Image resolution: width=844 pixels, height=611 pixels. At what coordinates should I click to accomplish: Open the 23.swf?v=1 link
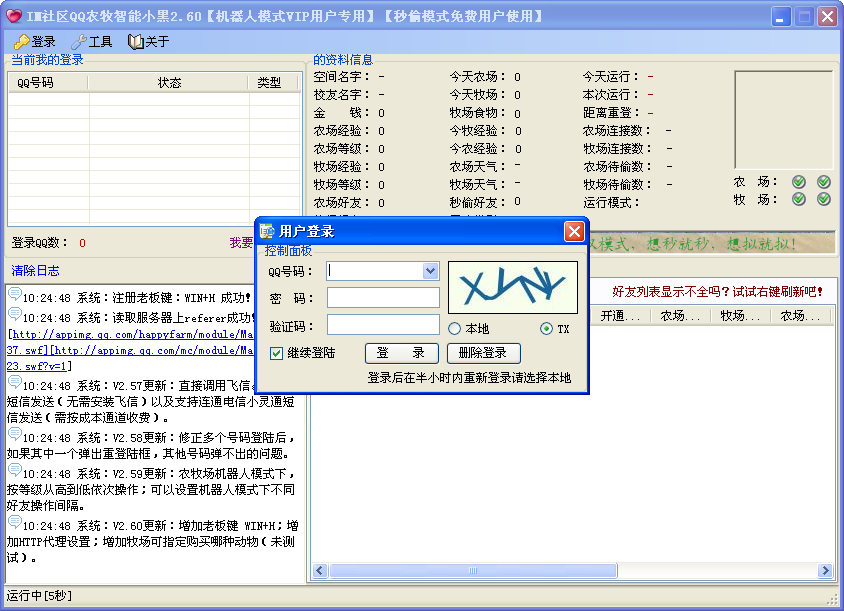(x=37, y=366)
